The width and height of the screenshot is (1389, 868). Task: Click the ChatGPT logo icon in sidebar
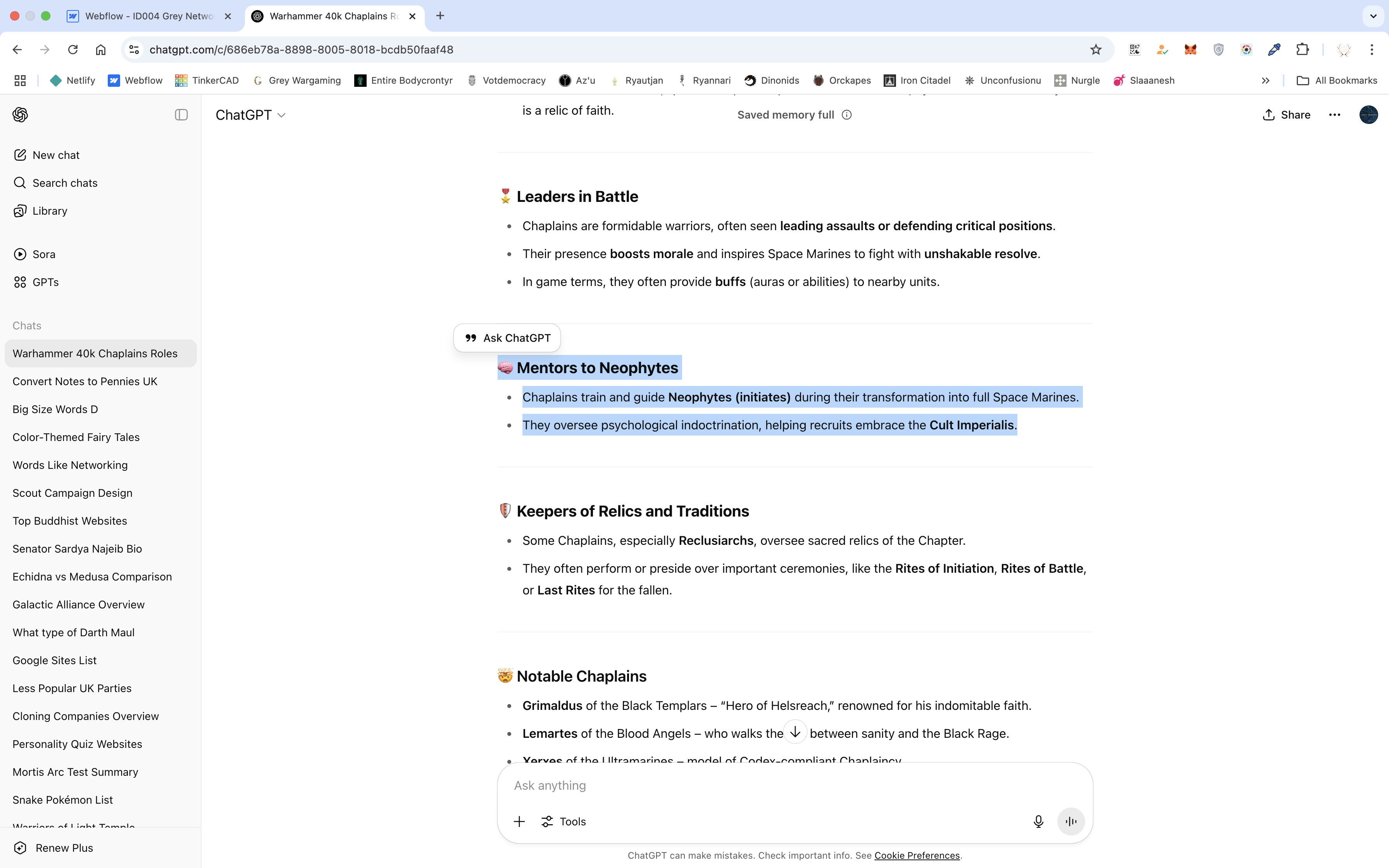(20, 115)
